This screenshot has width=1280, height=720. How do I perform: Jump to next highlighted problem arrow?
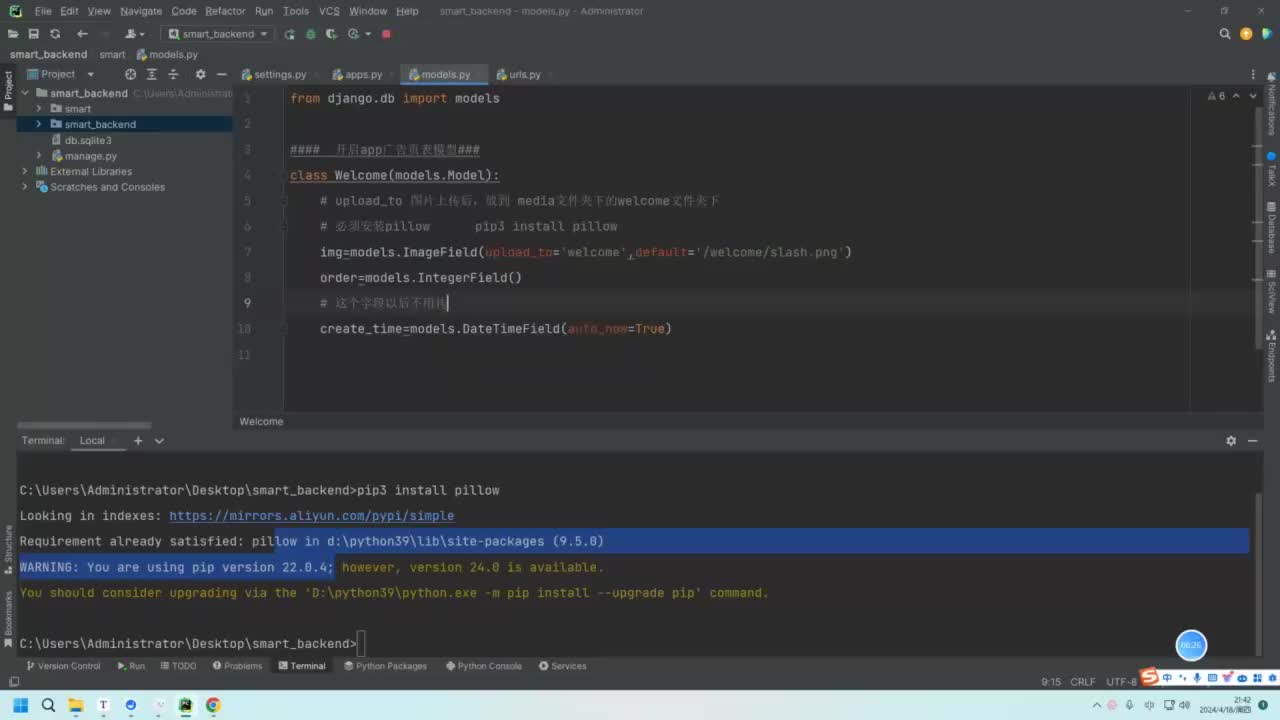[1254, 96]
